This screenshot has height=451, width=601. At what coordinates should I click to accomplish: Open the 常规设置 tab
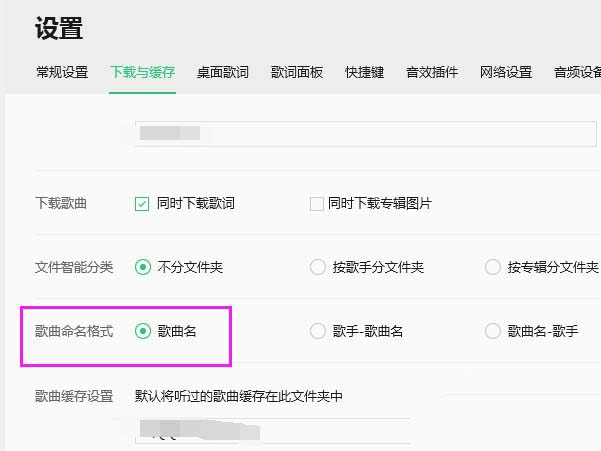62,72
